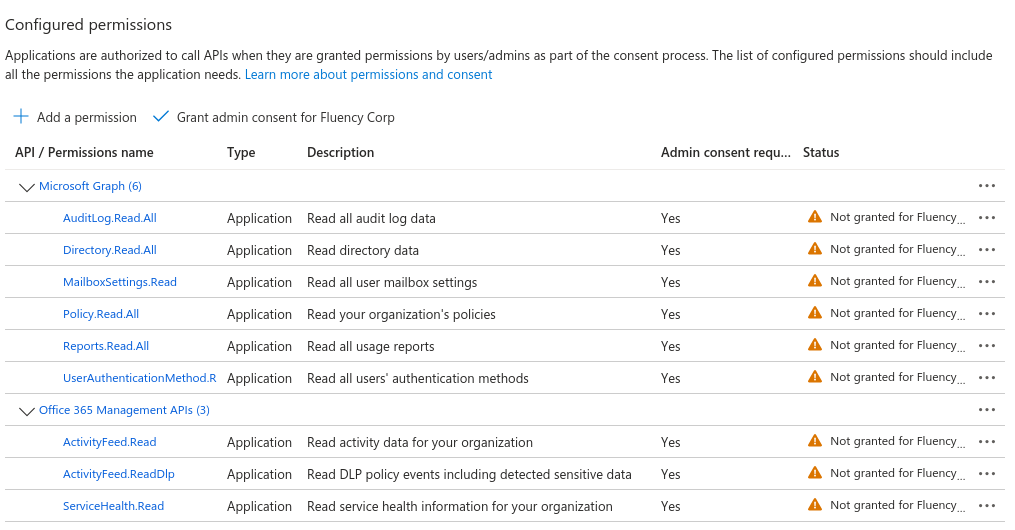The width and height of the screenshot is (1015, 530).
Task: Select the 'Read all user mailbox settings' description
Action: click(392, 283)
